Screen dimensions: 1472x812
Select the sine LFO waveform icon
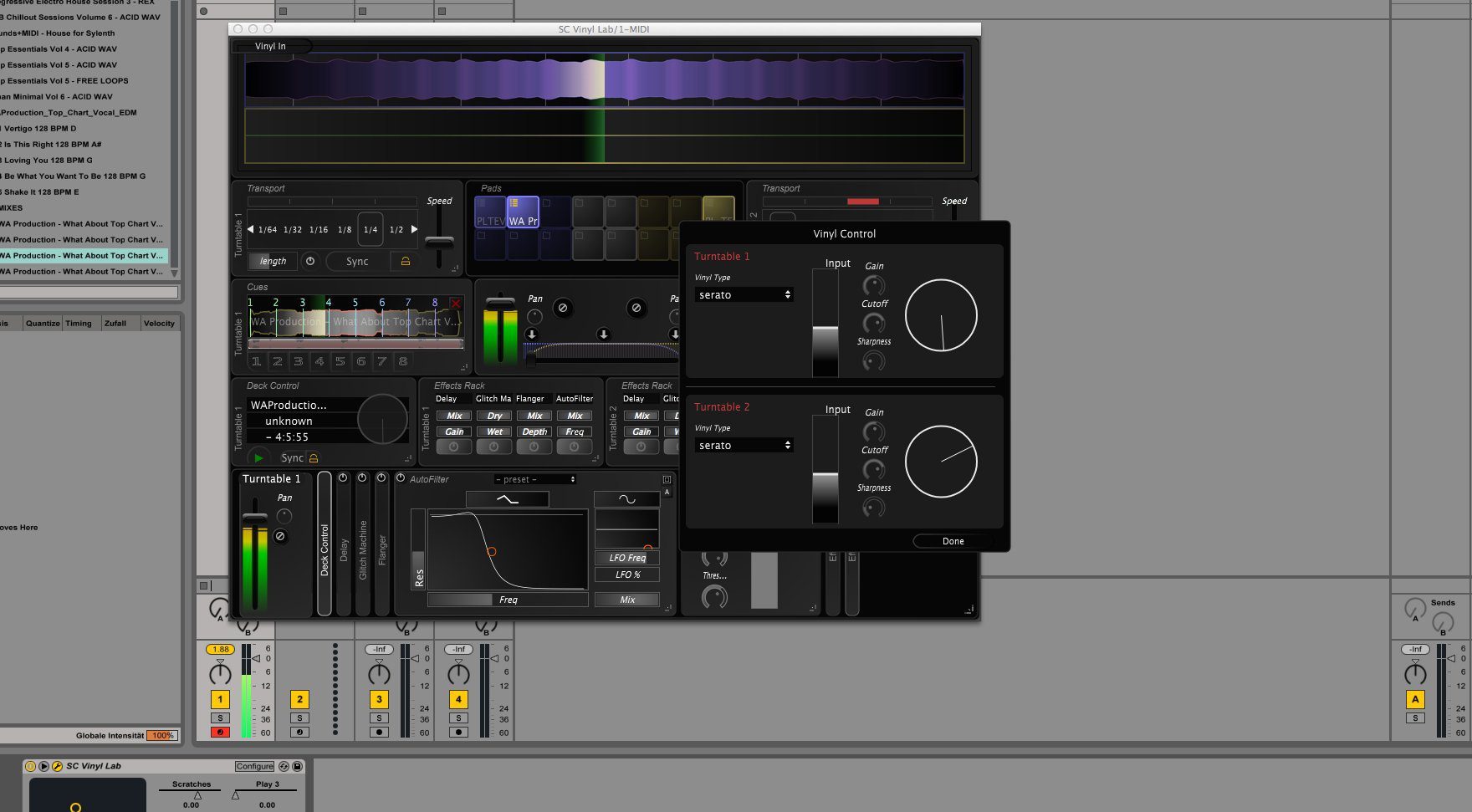[x=626, y=499]
